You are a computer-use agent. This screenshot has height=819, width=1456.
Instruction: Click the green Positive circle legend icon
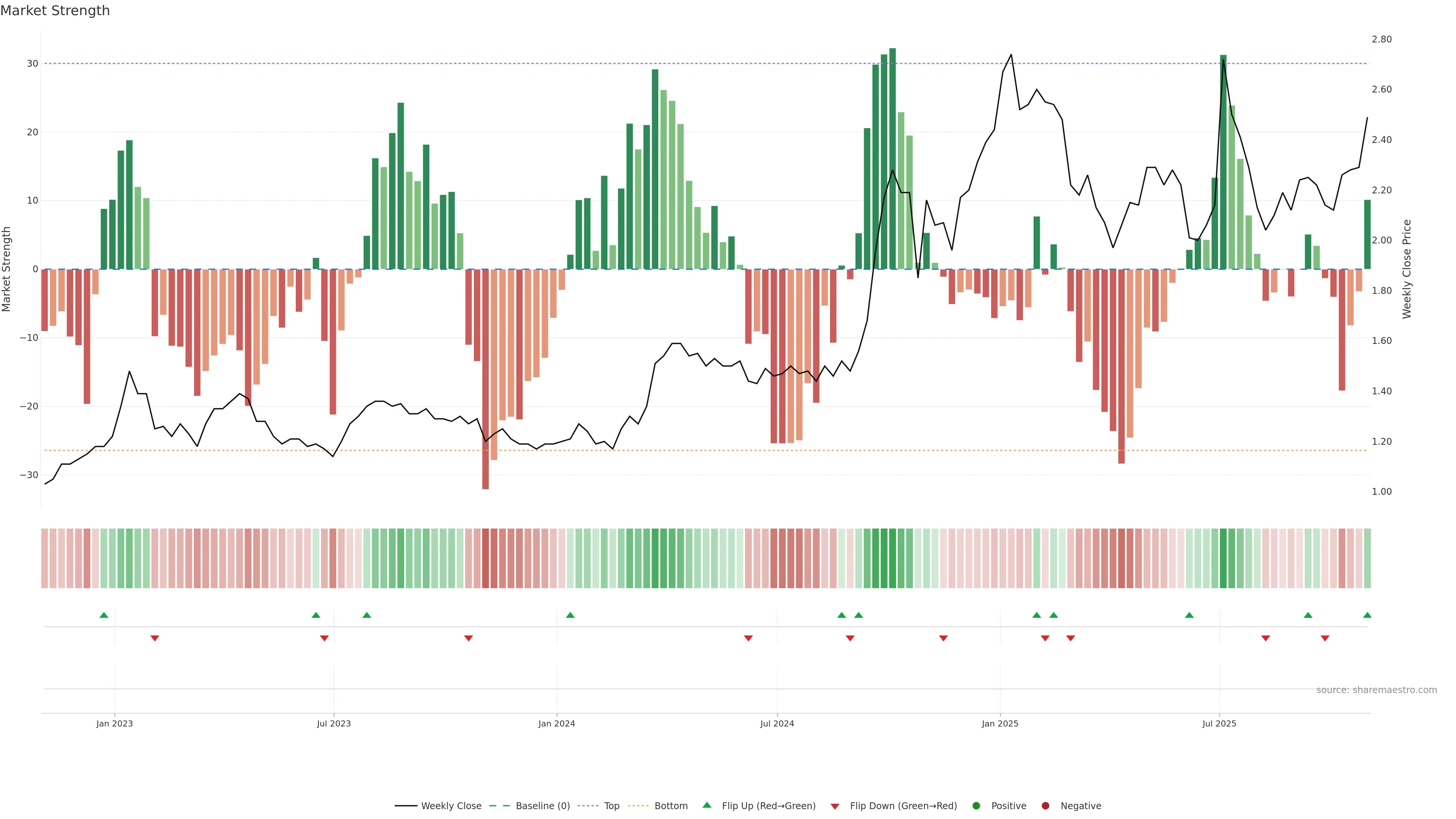pos(976,806)
